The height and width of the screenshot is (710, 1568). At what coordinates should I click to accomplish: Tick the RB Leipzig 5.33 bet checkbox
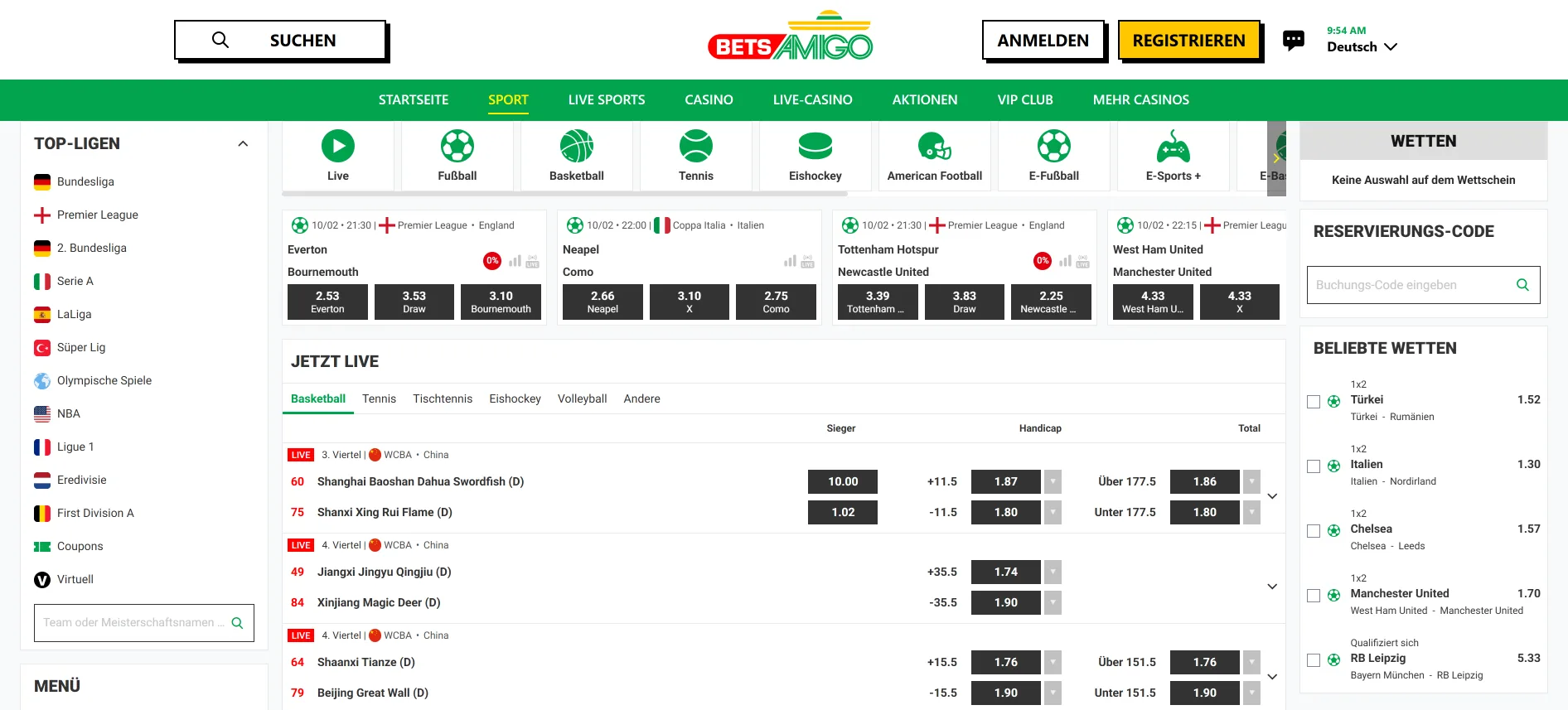[1314, 660]
